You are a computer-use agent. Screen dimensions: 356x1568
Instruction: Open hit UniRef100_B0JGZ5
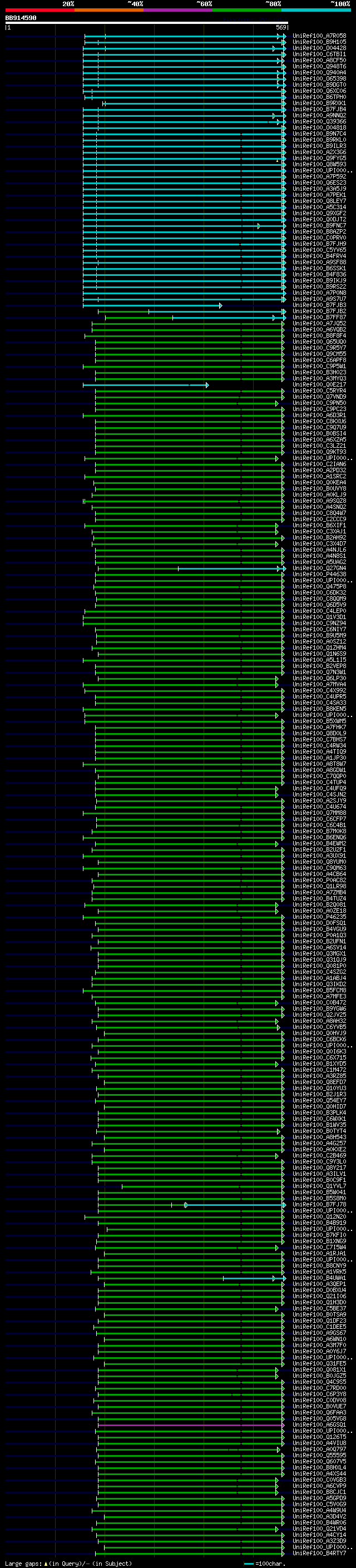(x=319, y=1376)
